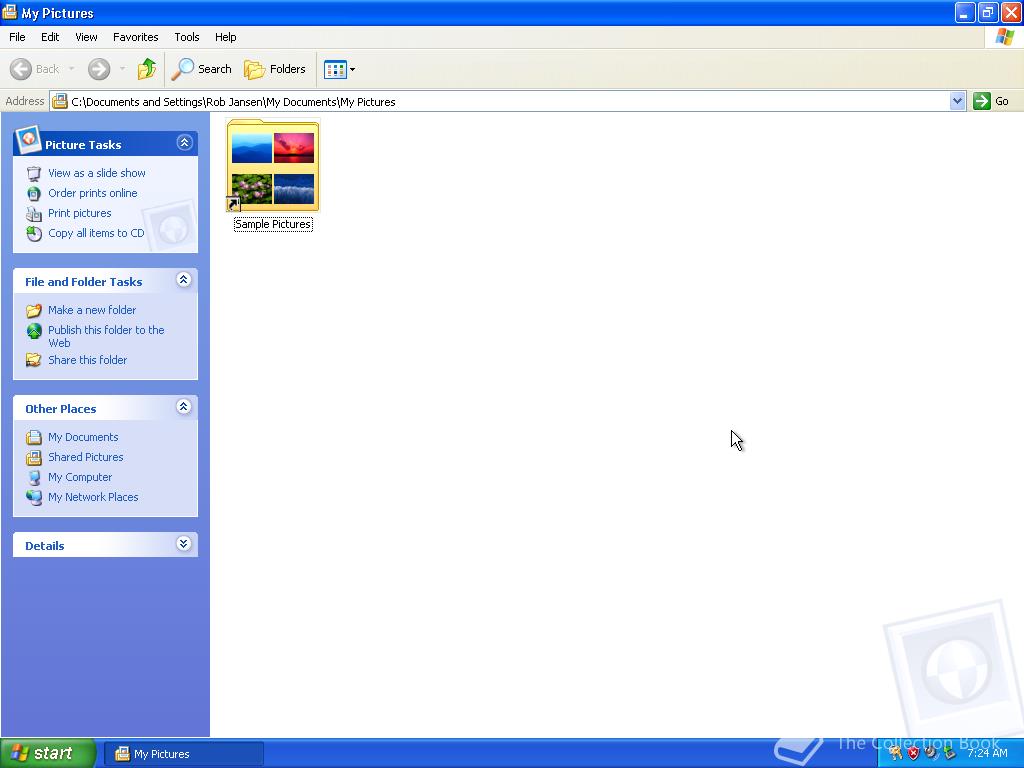
Task: Toggle the Folders pane button
Action: [275, 69]
